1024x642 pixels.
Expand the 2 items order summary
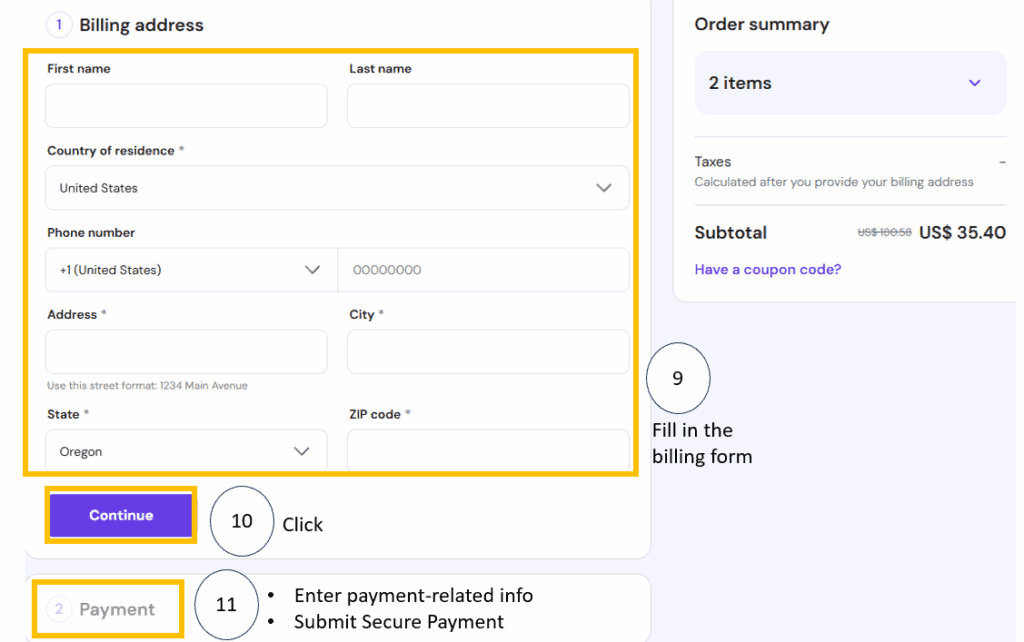(x=850, y=83)
